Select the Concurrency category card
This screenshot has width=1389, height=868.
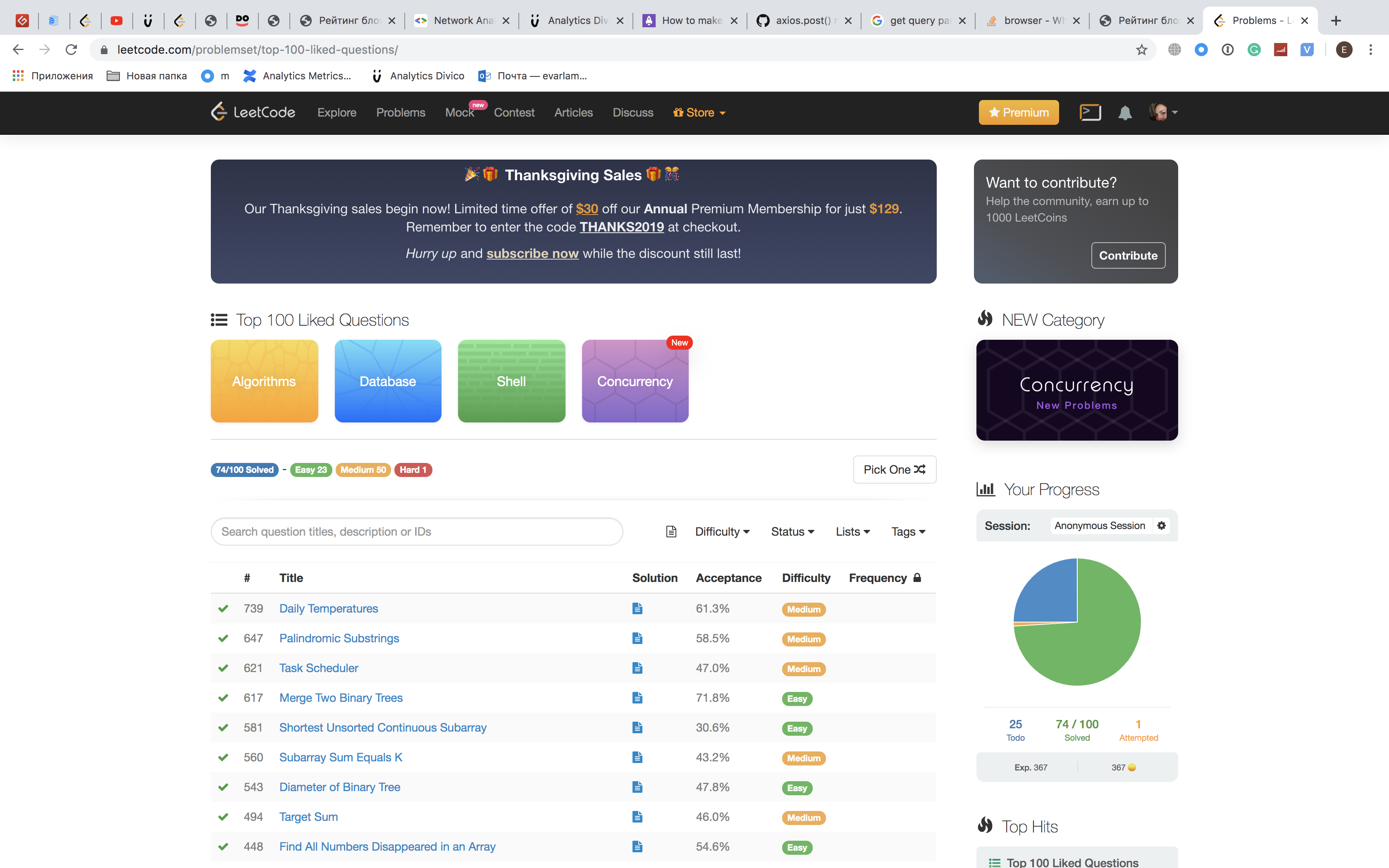[635, 381]
